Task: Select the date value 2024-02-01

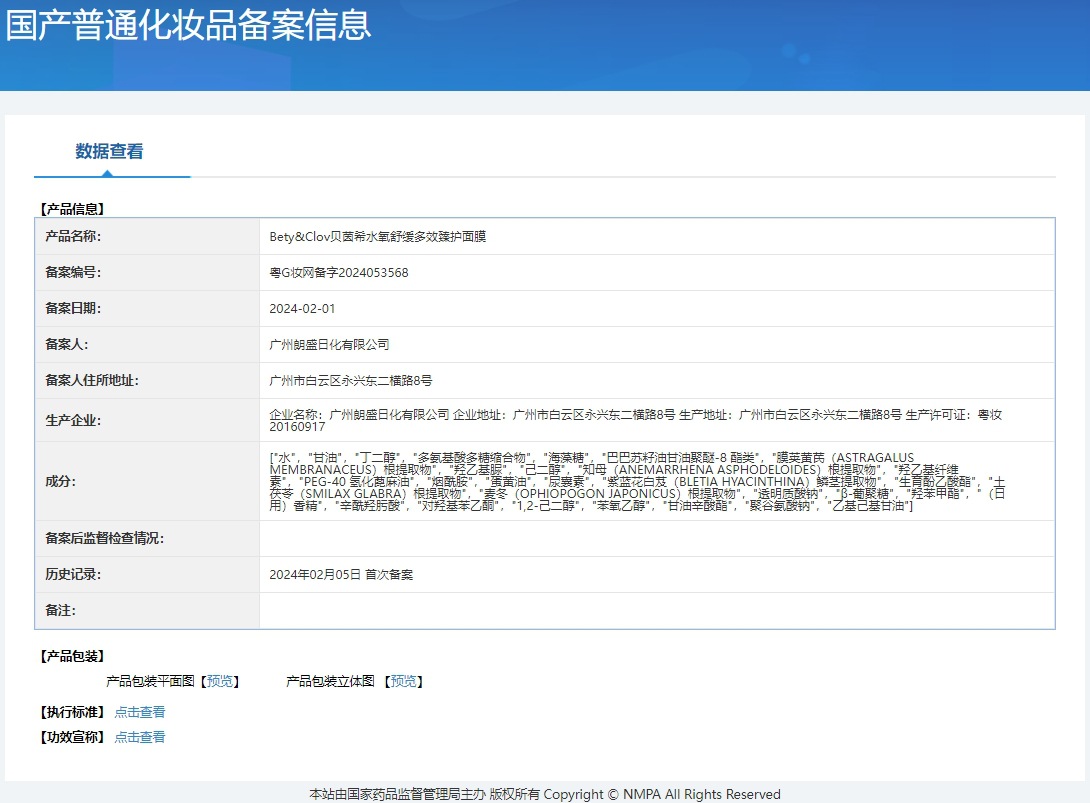Action: (302, 309)
